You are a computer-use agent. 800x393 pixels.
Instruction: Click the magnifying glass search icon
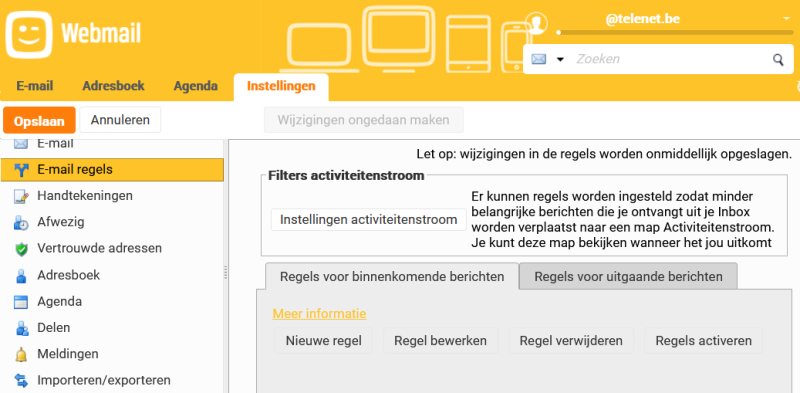click(778, 60)
